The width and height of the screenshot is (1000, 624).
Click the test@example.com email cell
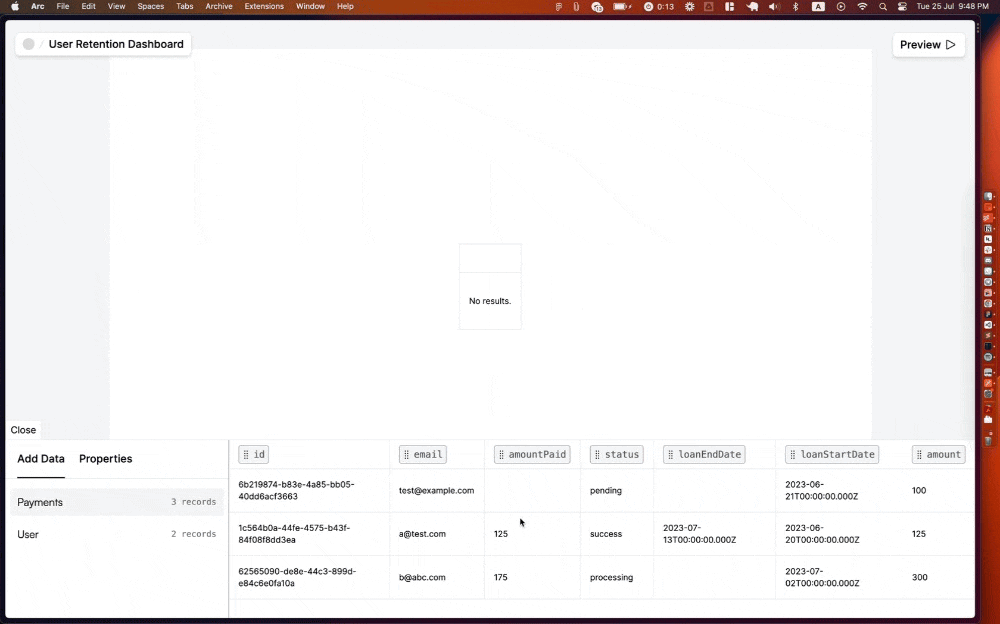[x=436, y=491]
